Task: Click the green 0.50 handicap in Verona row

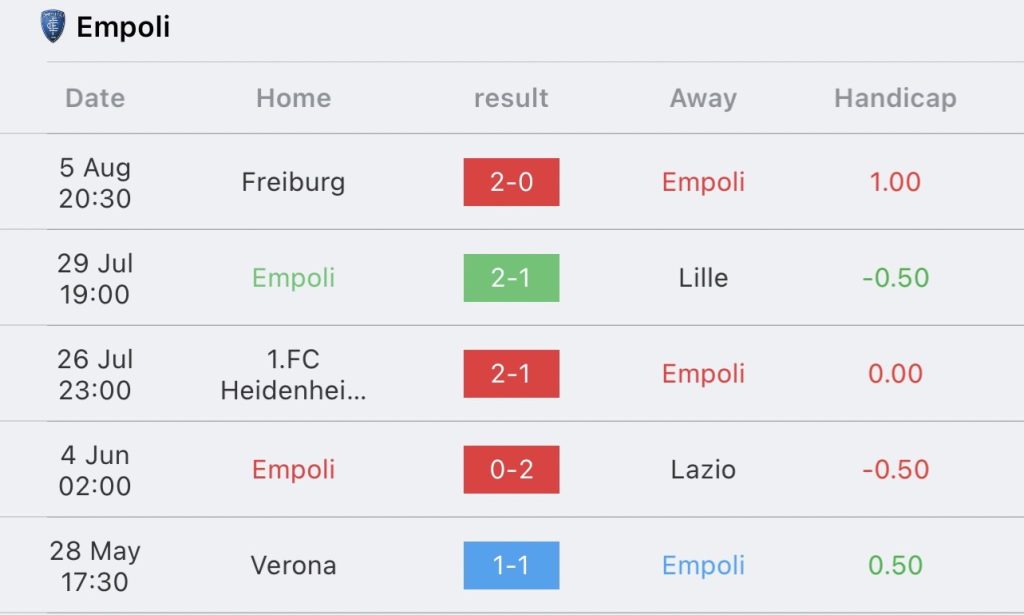Action: point(895,566)
